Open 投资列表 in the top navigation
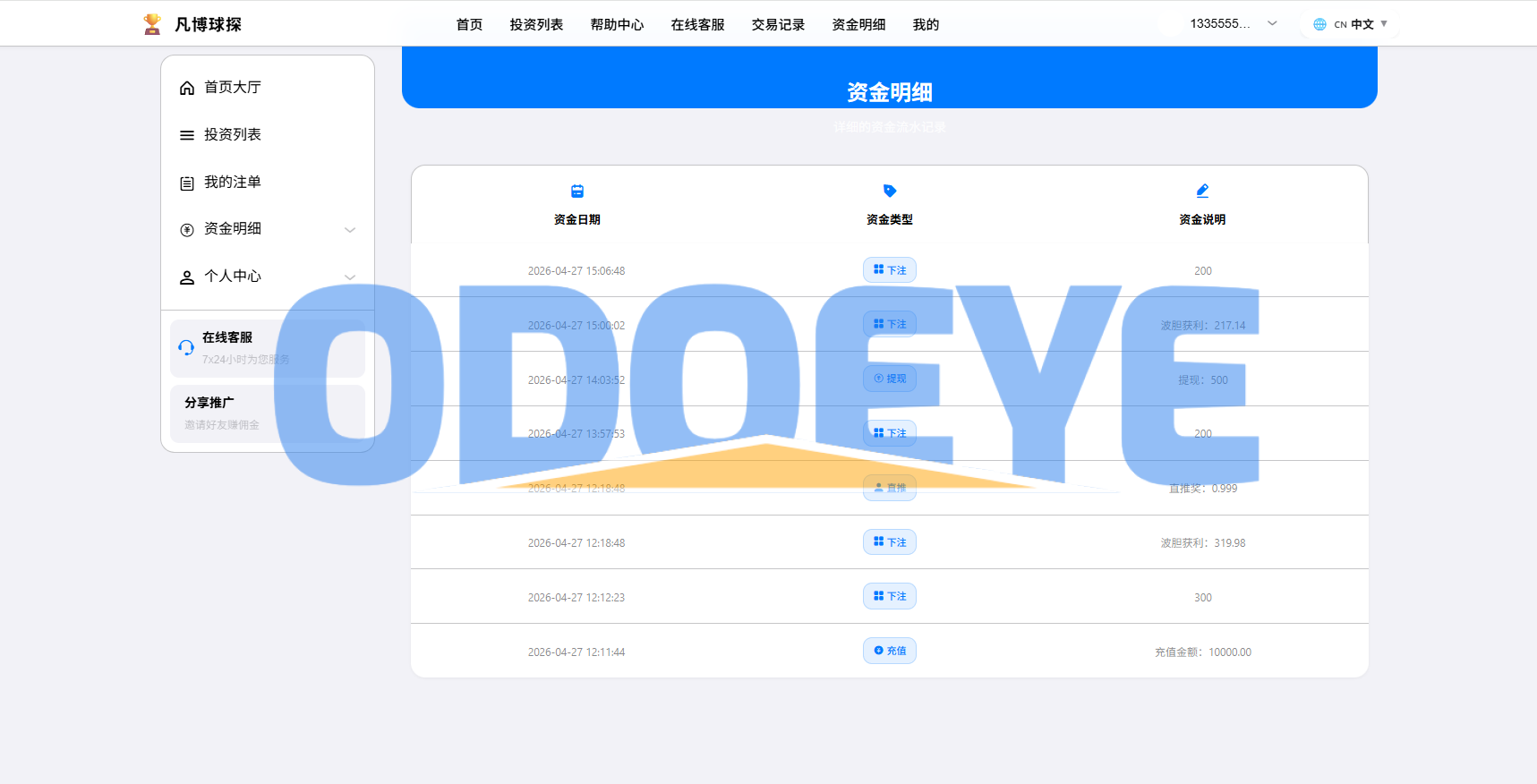Image resolution: width=1537 pixels, height=784 pixels. [x=536, y=24]
